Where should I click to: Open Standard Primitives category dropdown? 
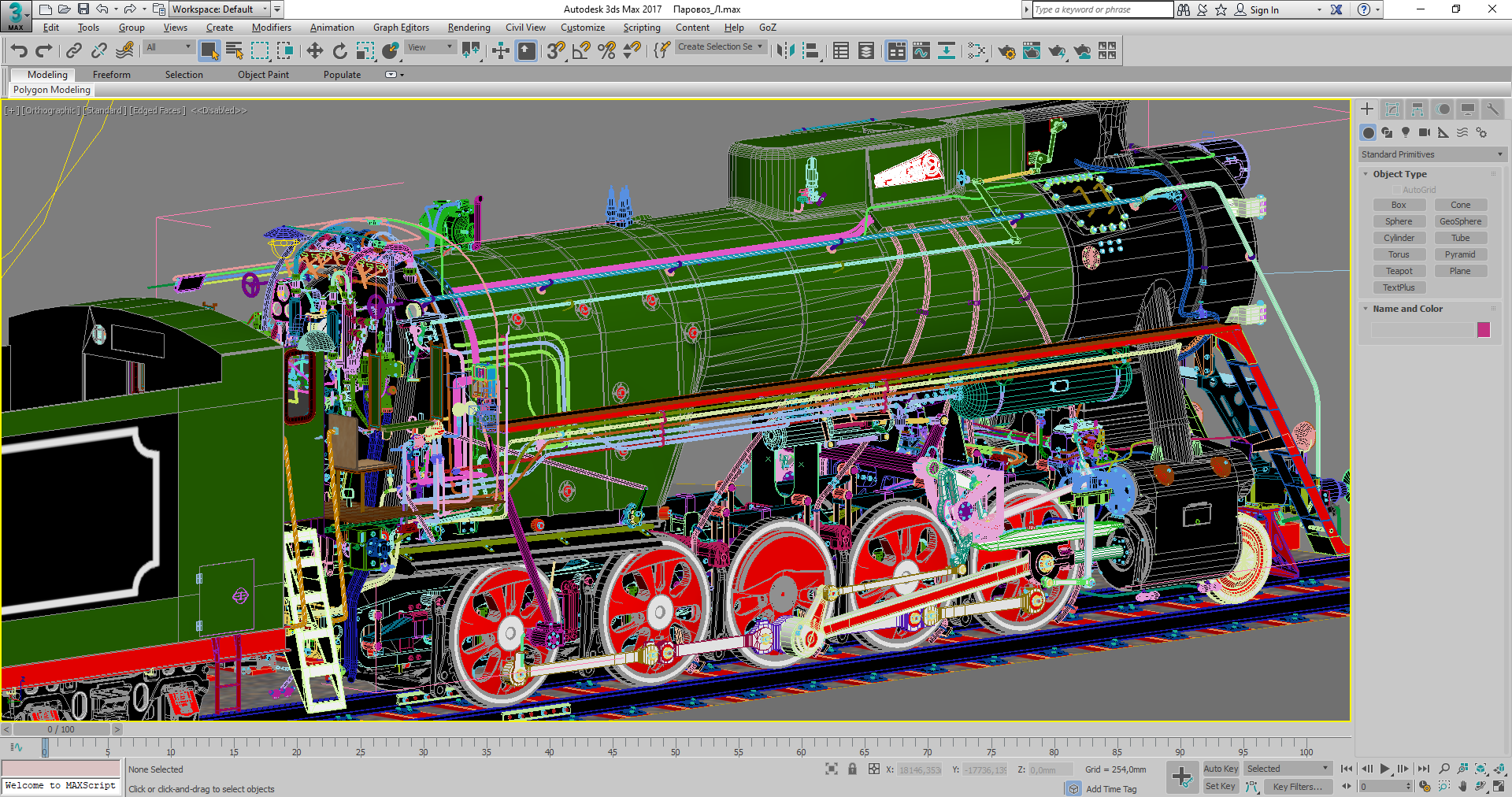1432,154
